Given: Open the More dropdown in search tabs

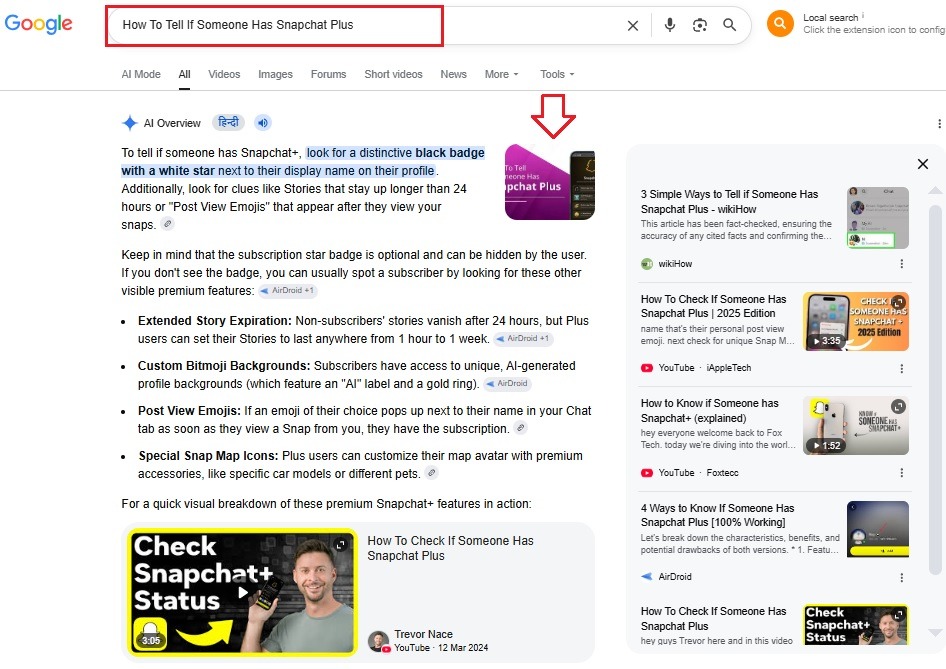Looking at the screenshot, I should [x=501, y=74].
